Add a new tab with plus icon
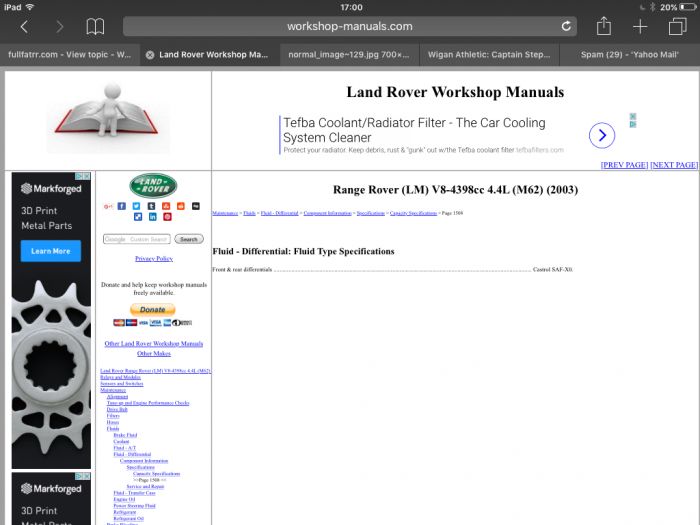700x525 pixels. pyautogui.click(x=640, y=27)
